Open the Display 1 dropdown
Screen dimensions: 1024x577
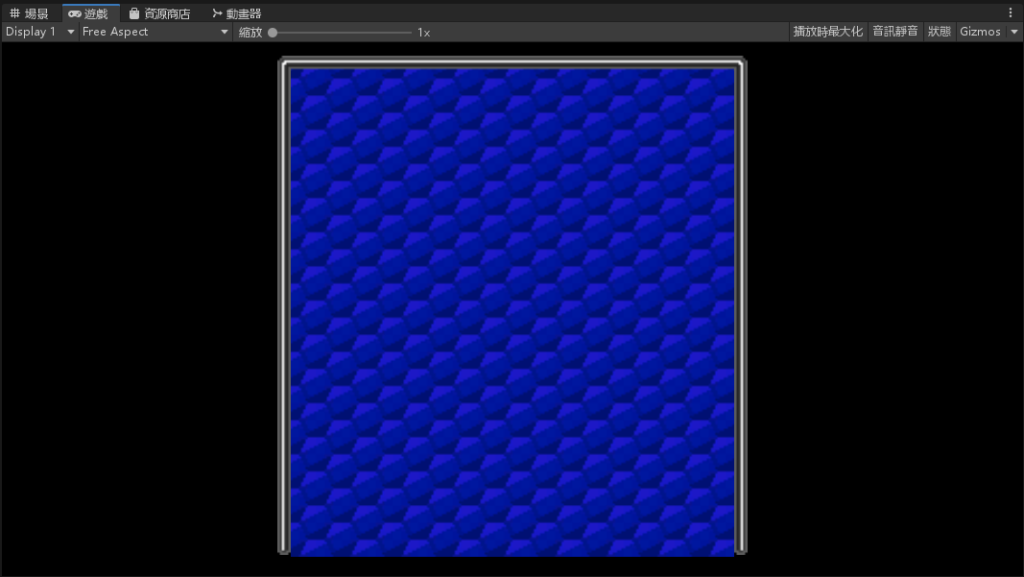point(40,32)
